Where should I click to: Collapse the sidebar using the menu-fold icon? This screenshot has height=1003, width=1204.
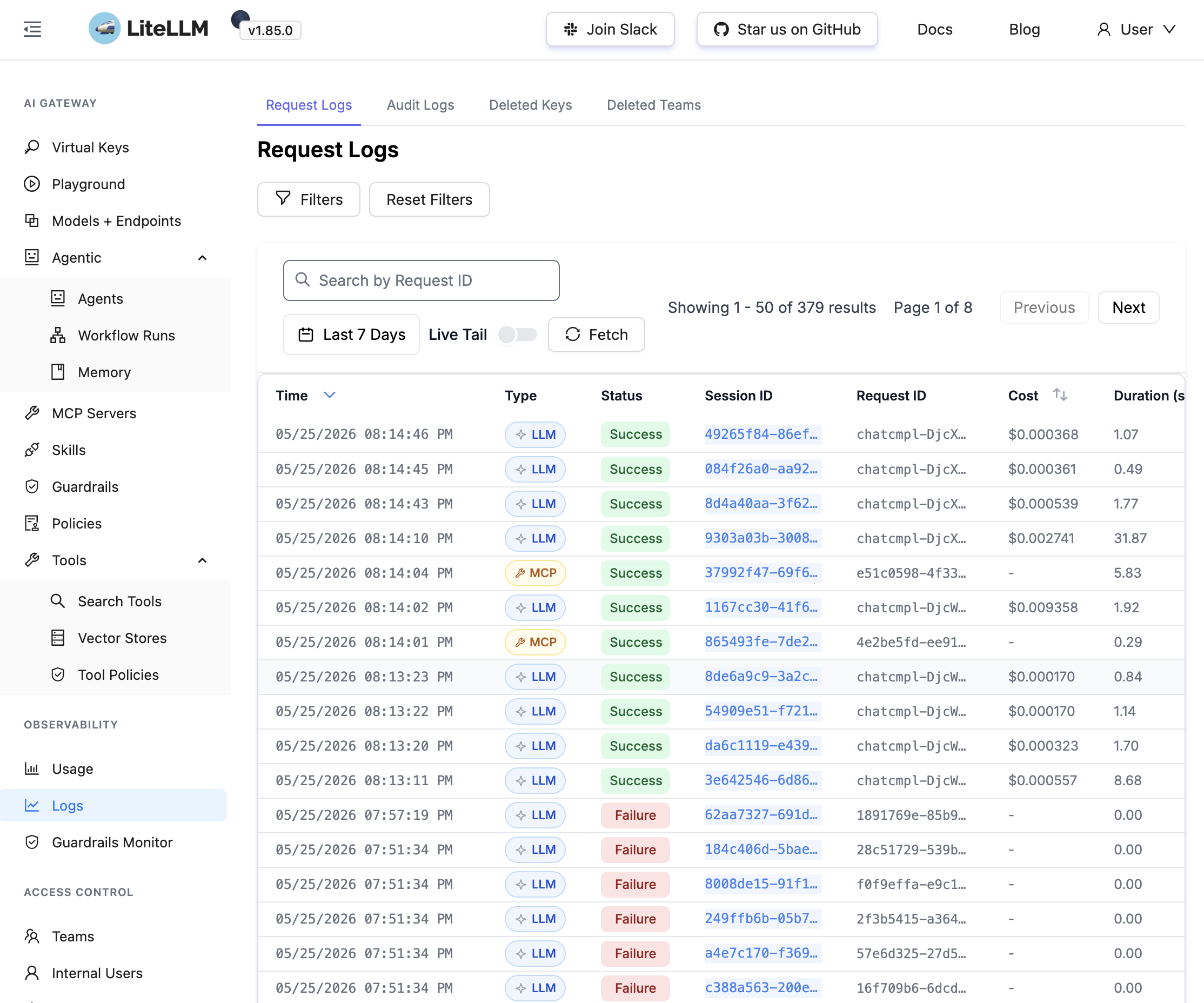pos(32,29)
